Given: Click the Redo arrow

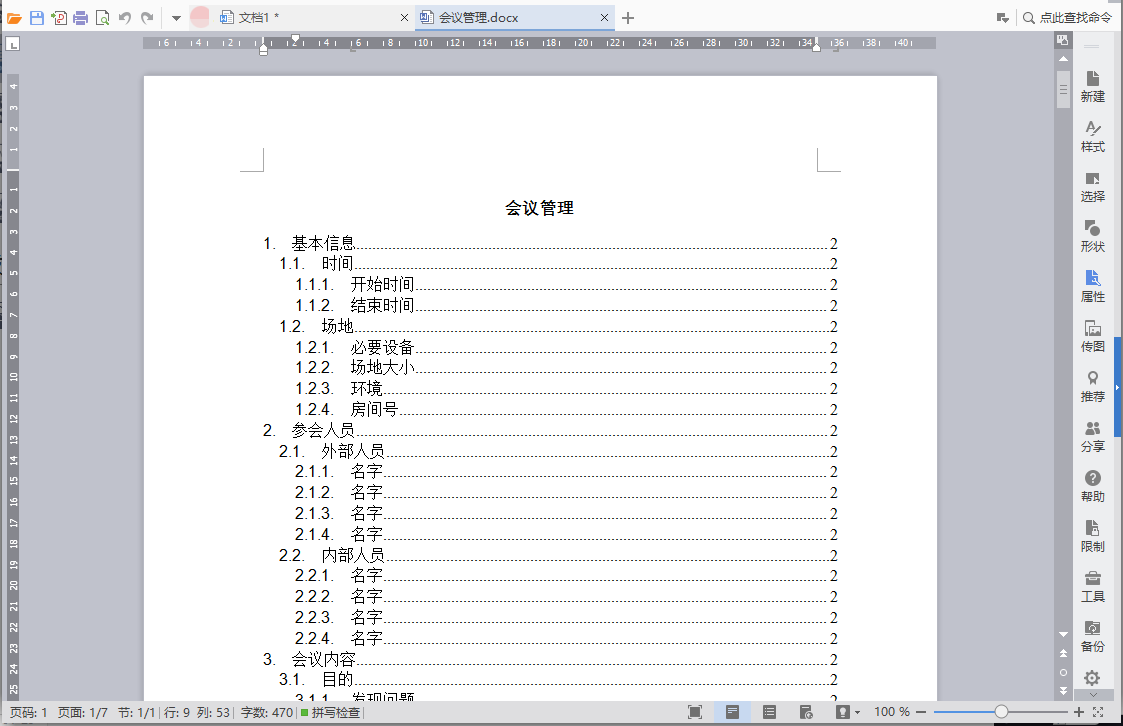Looking at the screenshot, I should 147,18.
